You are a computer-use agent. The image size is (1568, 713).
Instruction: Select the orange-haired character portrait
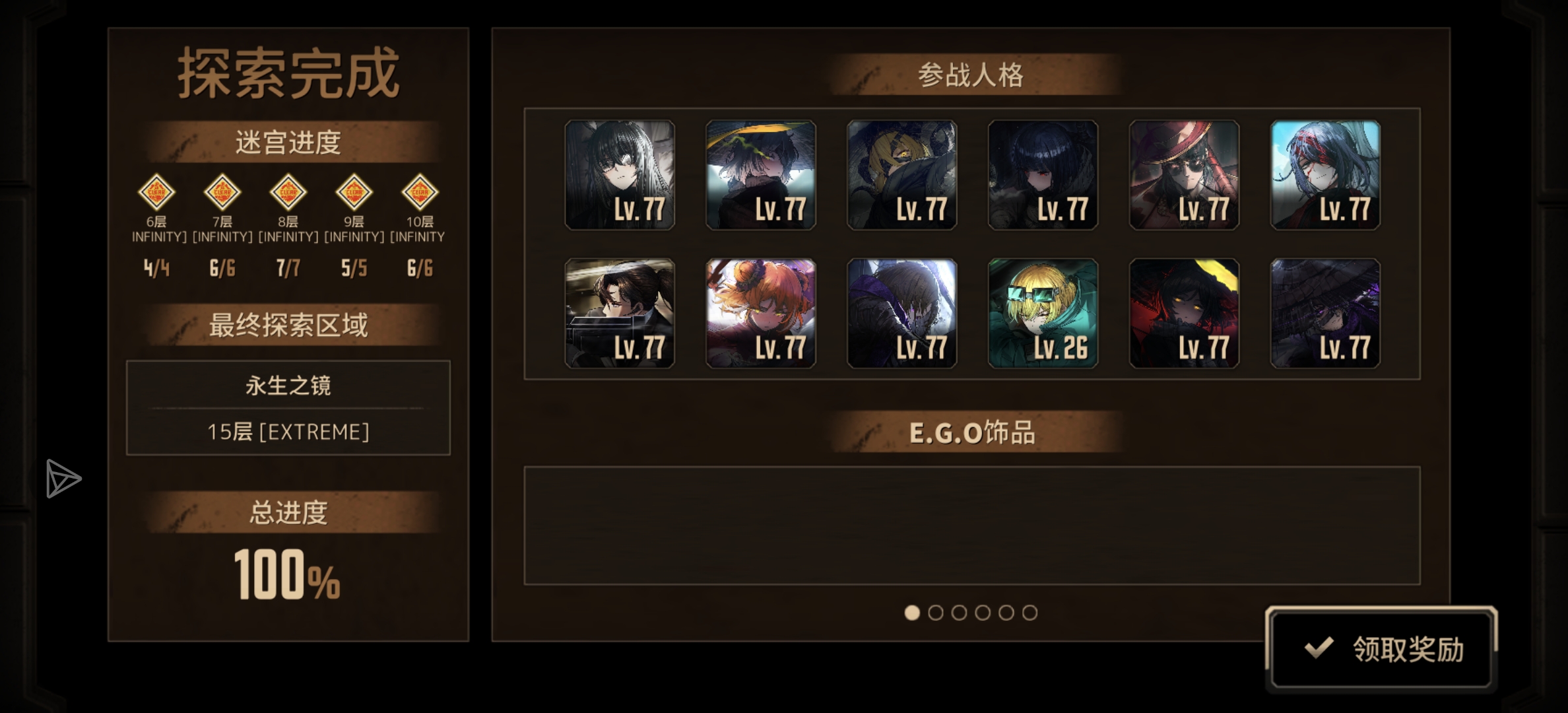pyautogui.click(x=760, y=313)
